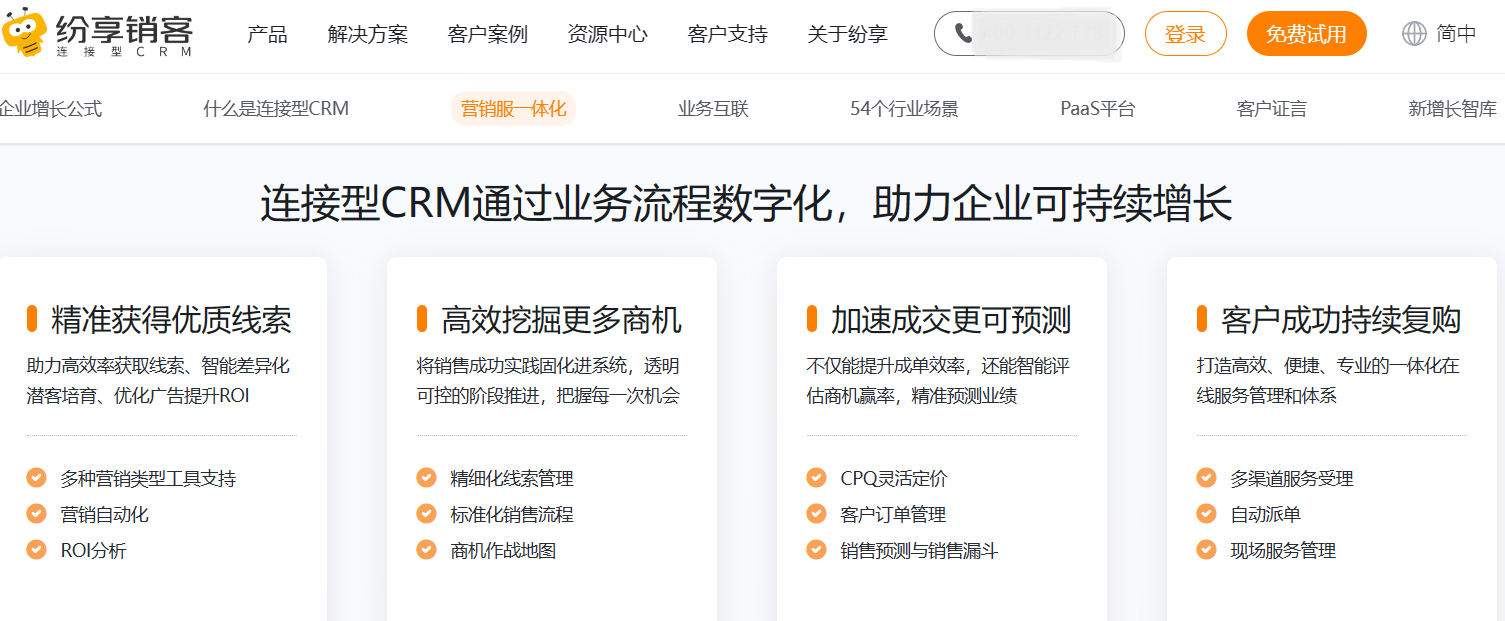Click the 精准获得优质线索 card heading
Screen dimensions: 1505x621
pyautogui.click(x=171, y=320)
